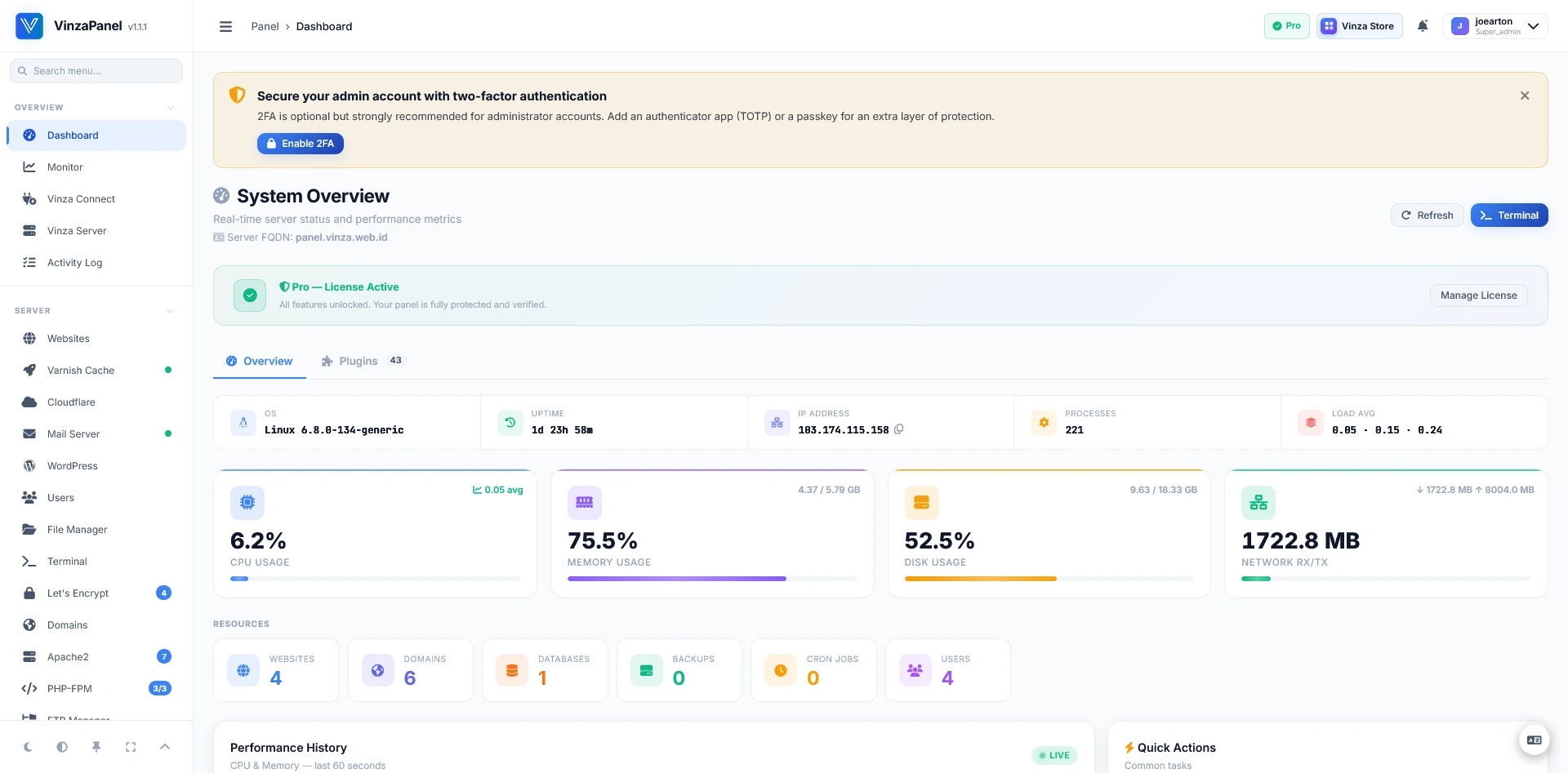The width and height of the screenshot is (1568, 773).
Task: Click the CPU usage chip icon
Action: click(247, 503)
